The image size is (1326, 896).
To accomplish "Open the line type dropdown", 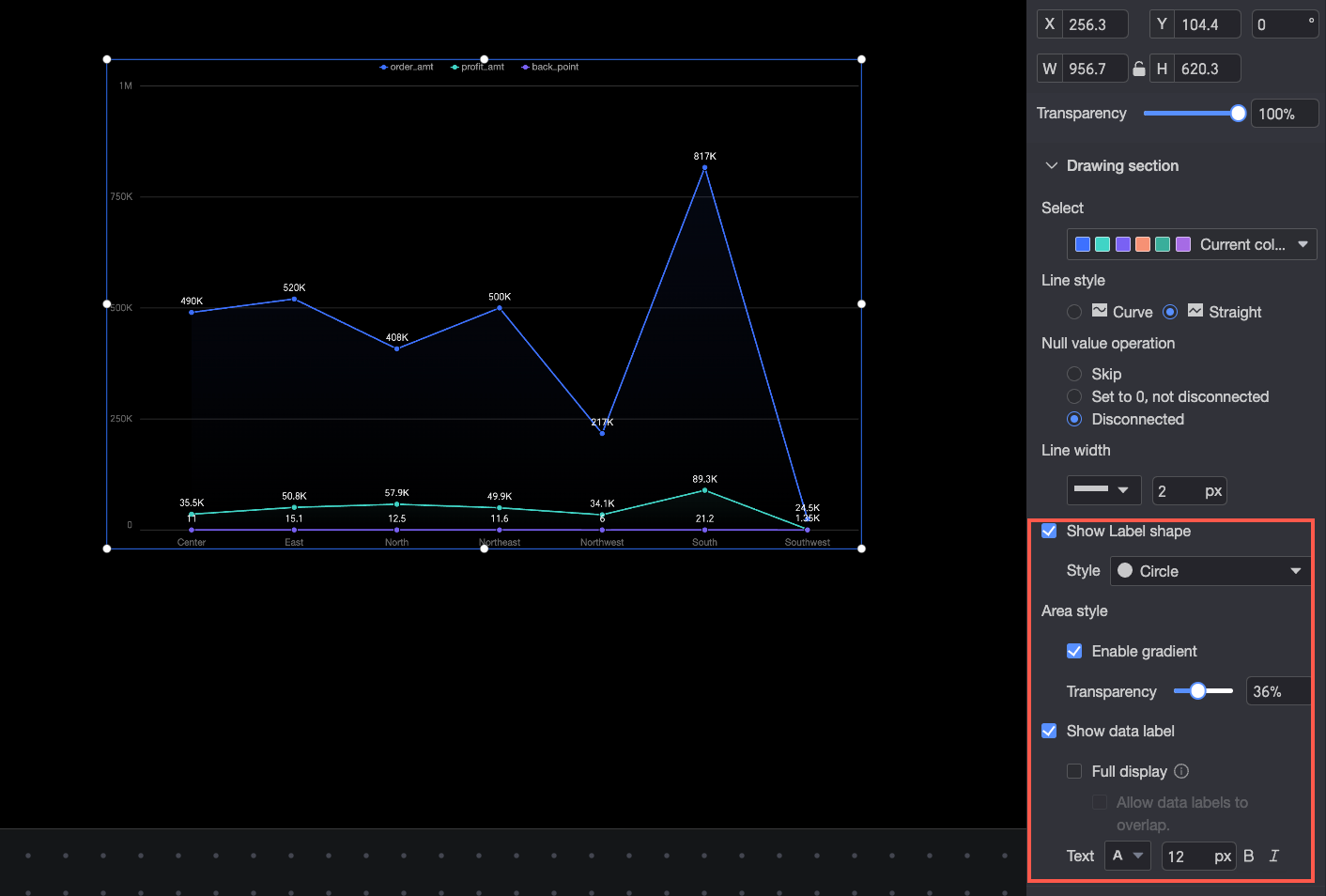I will click(1103, 490).
